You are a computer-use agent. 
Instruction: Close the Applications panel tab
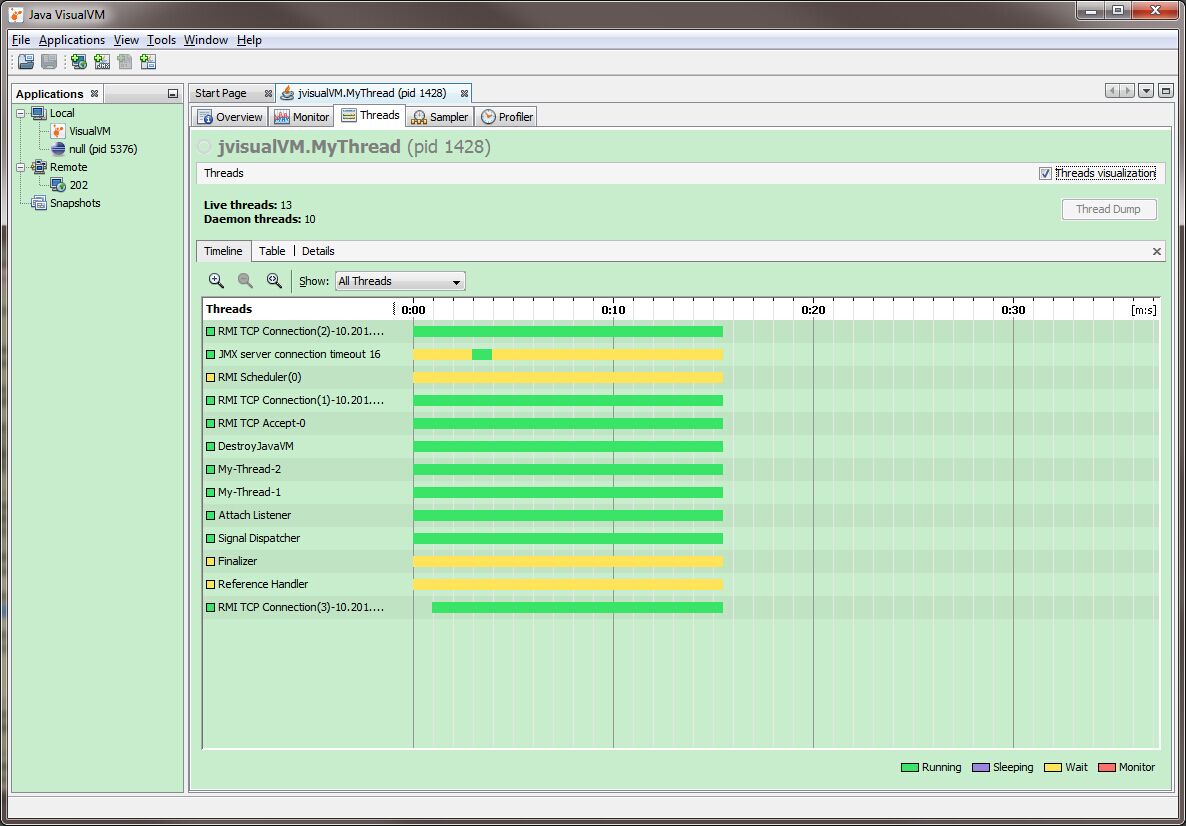[x=95, y=94]
